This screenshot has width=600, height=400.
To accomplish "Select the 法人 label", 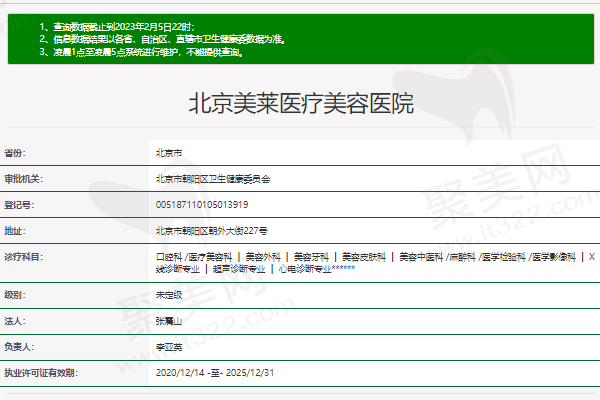I will [x=15, y=321].
